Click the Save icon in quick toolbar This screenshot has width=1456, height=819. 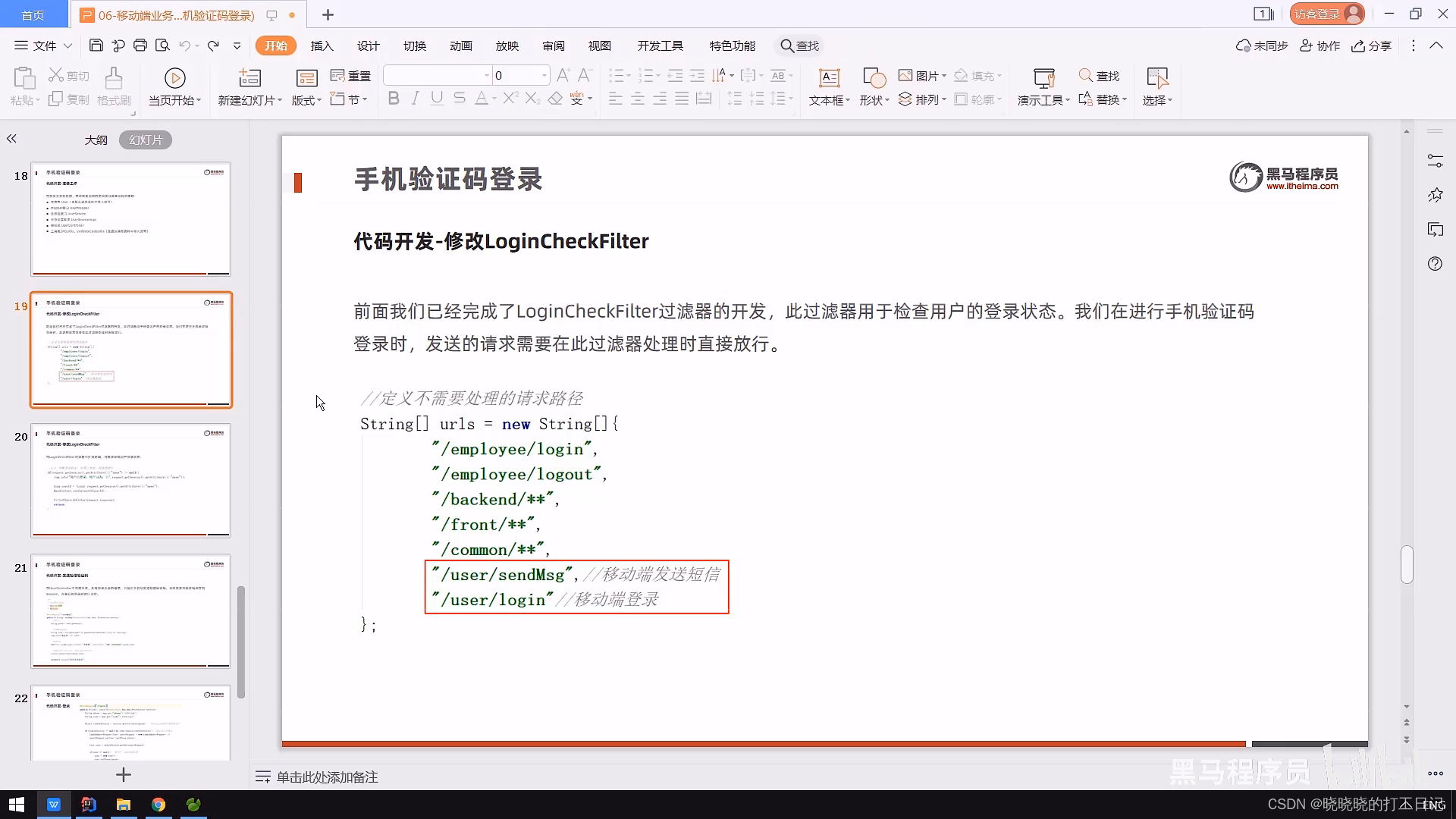point(96,45)
